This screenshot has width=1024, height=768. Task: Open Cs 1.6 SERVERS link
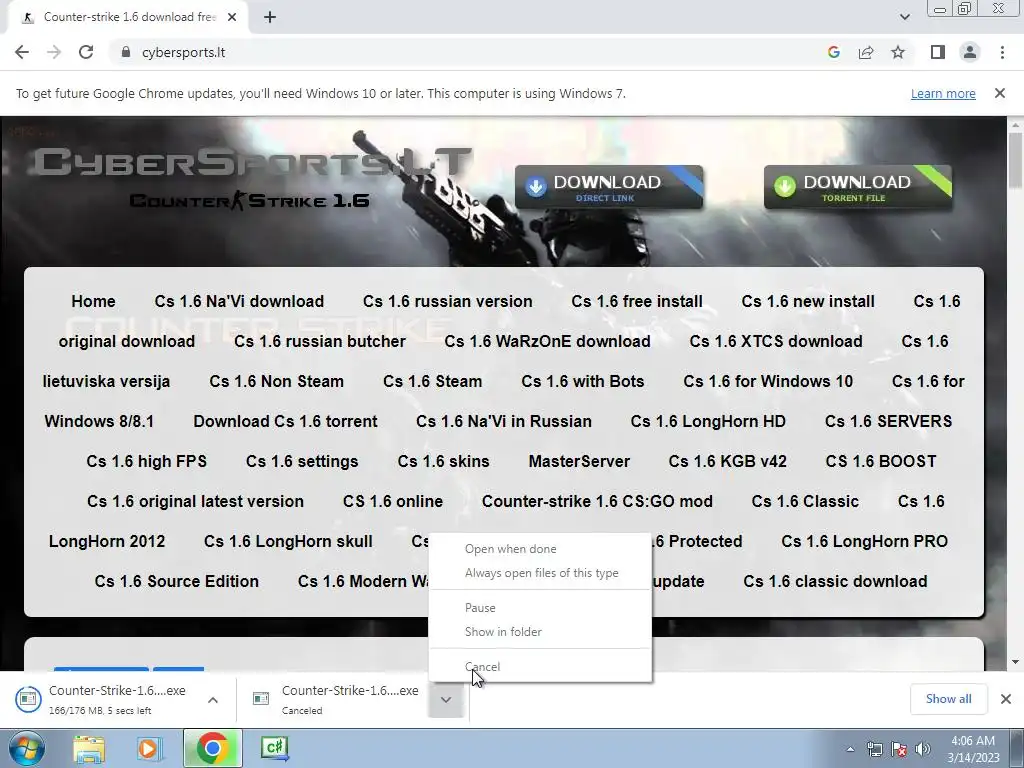click(888, 421)
